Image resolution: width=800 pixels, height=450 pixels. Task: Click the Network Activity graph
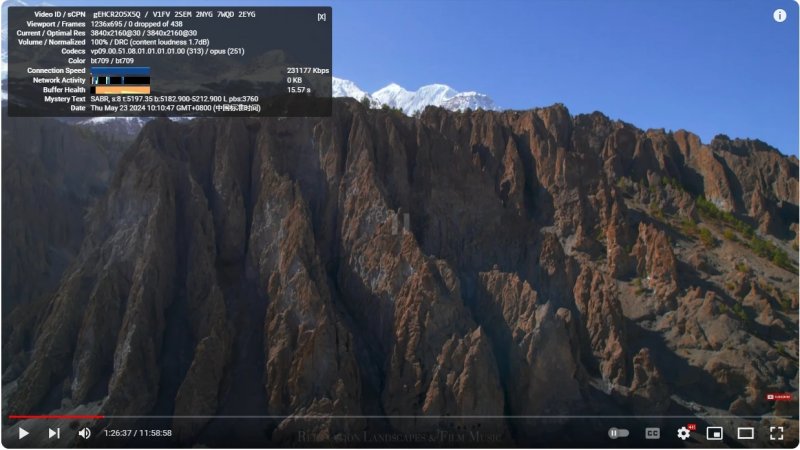(x=120, y=80)
